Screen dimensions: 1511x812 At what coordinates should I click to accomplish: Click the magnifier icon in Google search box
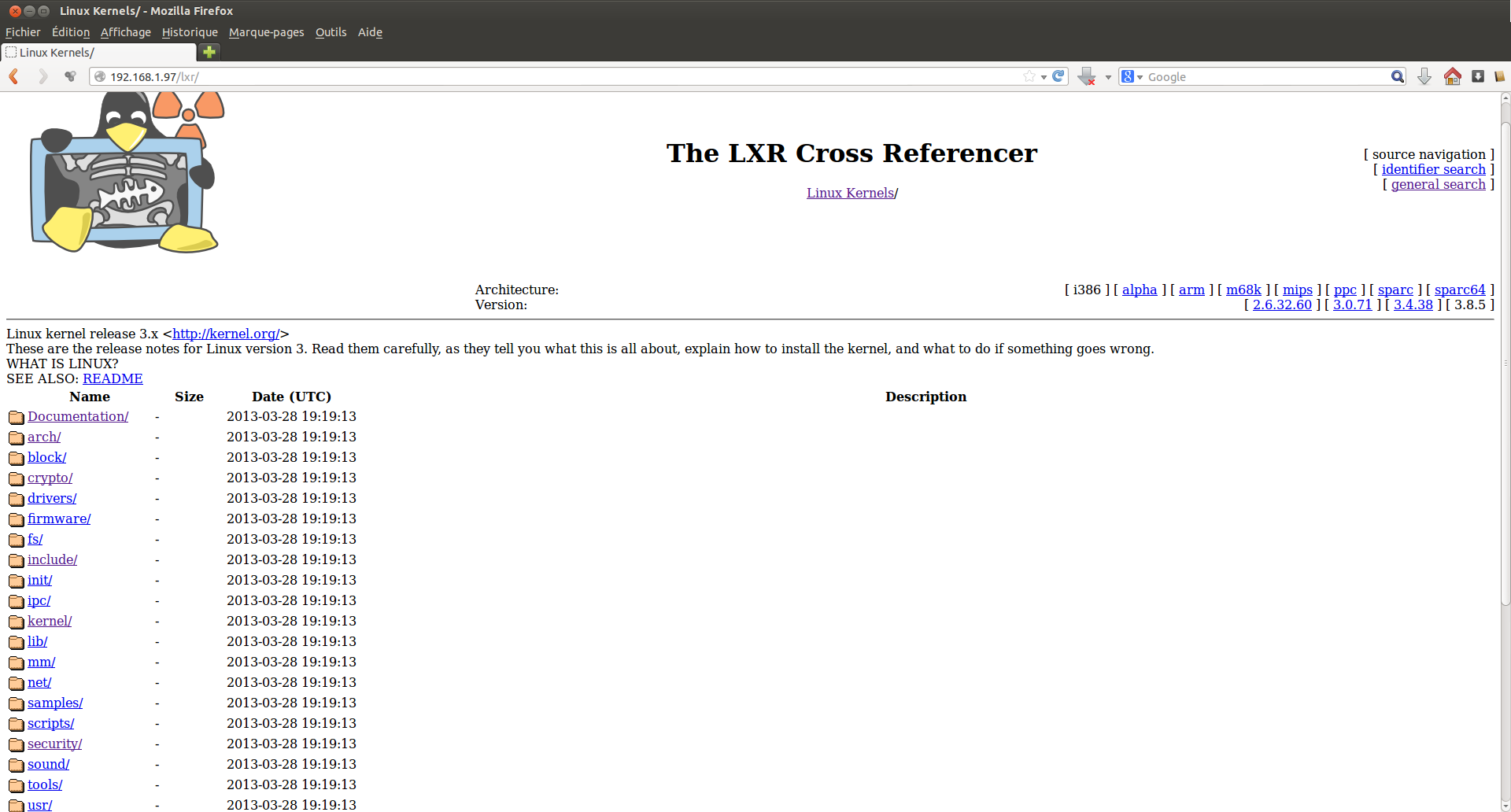coord(1397,76)
